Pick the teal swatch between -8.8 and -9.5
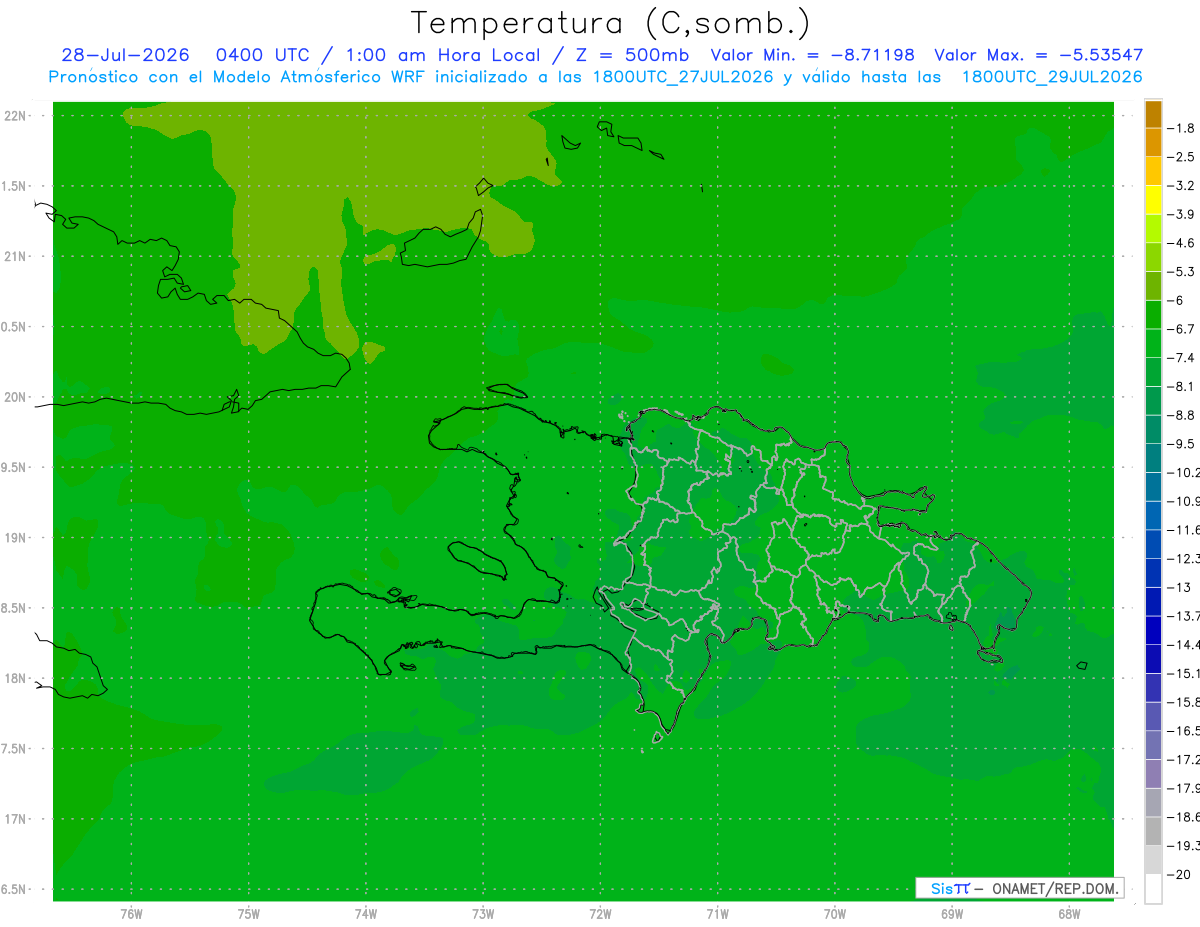 (x=1153, y=429)
